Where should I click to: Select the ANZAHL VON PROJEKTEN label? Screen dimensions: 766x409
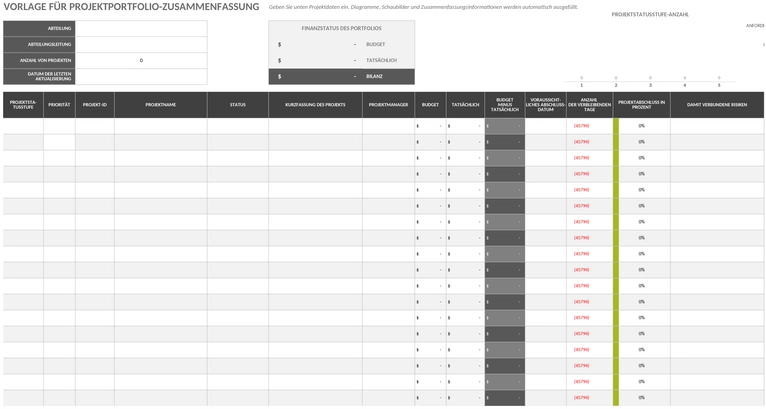point(39,61)
